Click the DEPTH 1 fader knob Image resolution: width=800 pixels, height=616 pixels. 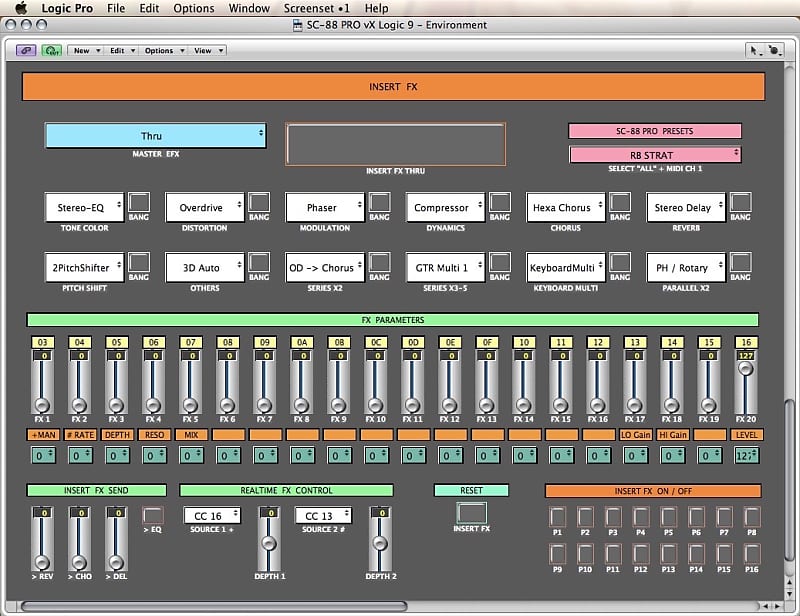(x=269, y=543)
